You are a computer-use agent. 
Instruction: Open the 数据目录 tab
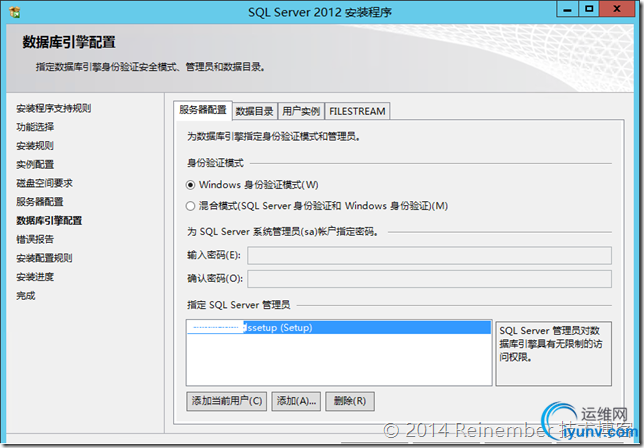tap(255, 111)
